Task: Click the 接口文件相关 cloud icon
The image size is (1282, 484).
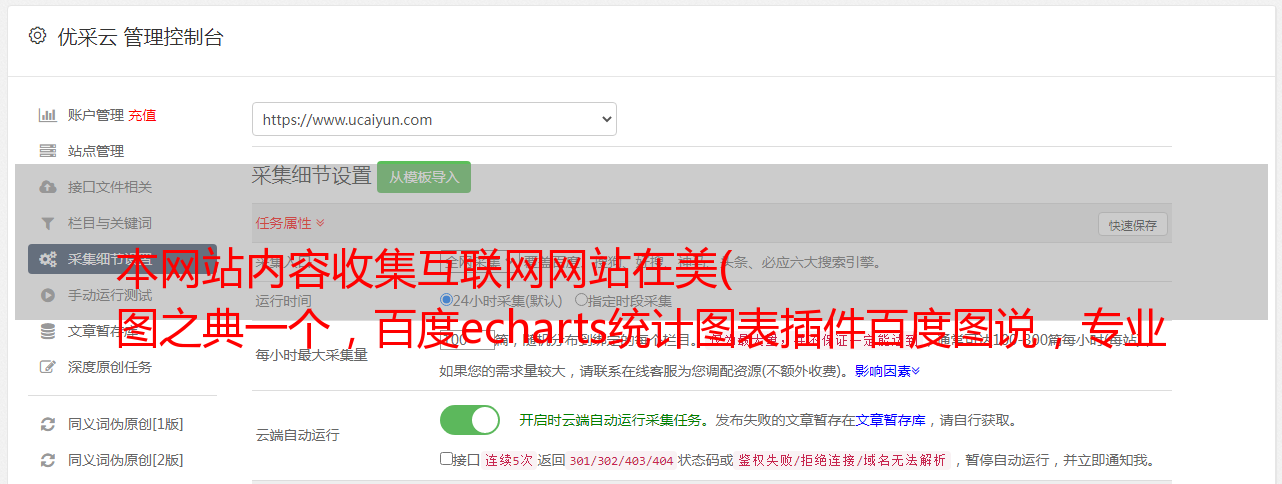Action: click(47, 187)
